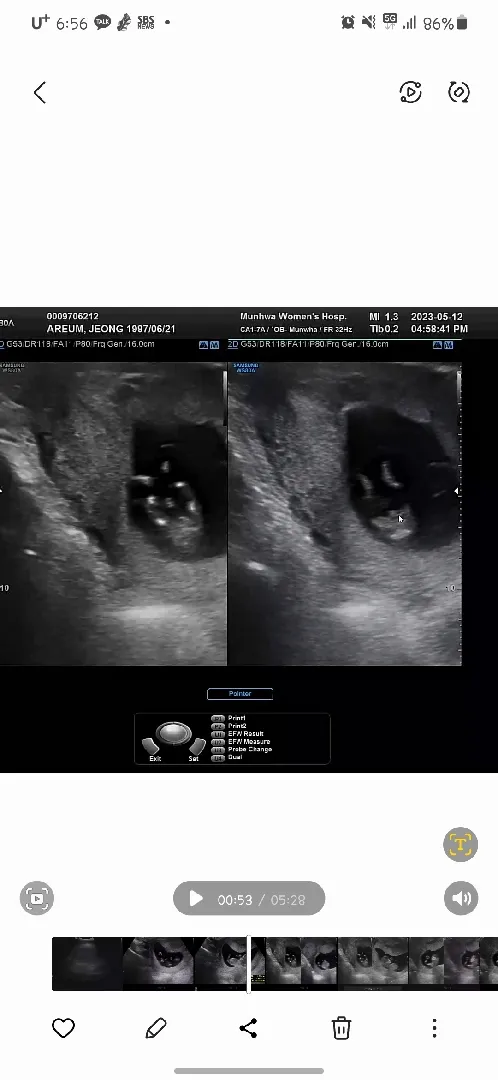Tap the 00:53 elapsed time text
The height and width of the screenshot is (1080, 498).
(x=235, y=900)
